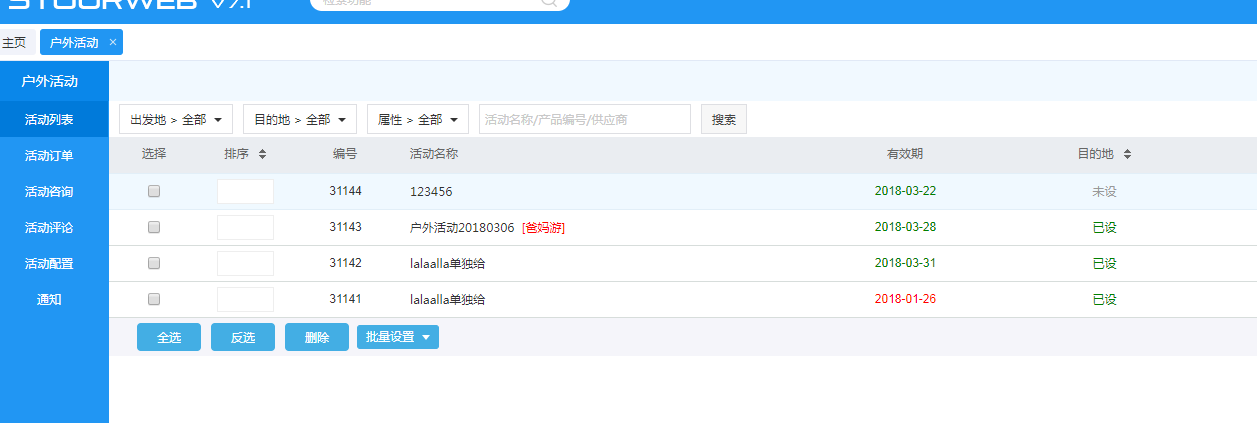Expand the 目的地 filter dropdown
The image size is (1257, 423).
point(300,119)
